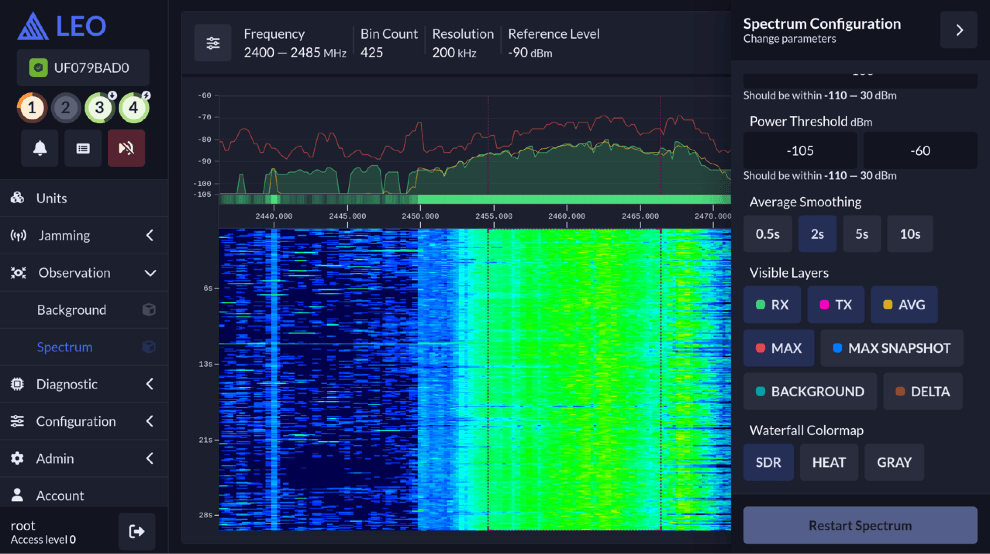Expand the Diagnostic menu chevron
This screenshot has width=990, height=554.
tap(150, 384)
